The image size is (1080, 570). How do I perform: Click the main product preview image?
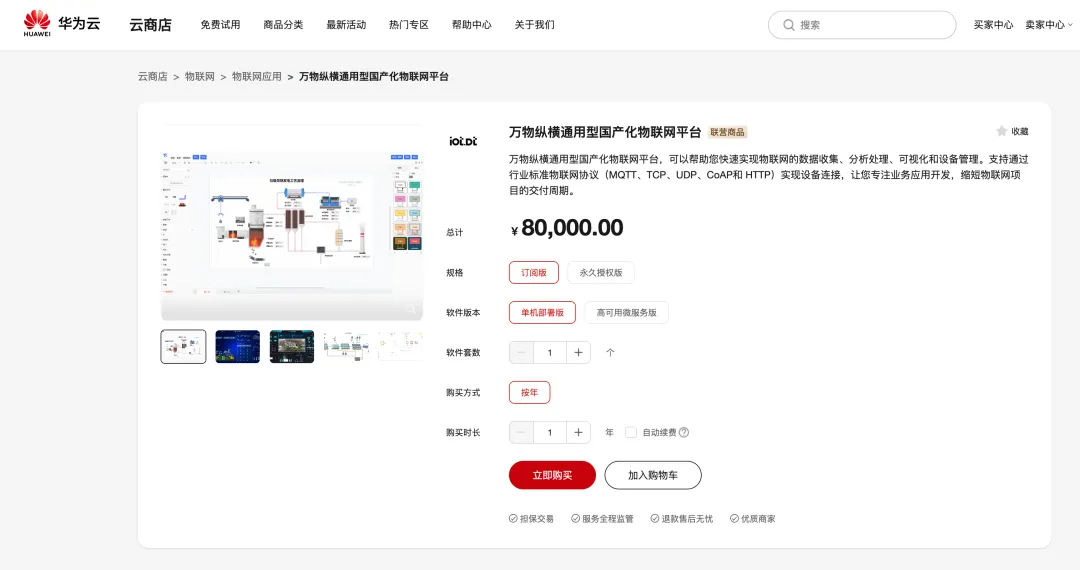(292, 223)
